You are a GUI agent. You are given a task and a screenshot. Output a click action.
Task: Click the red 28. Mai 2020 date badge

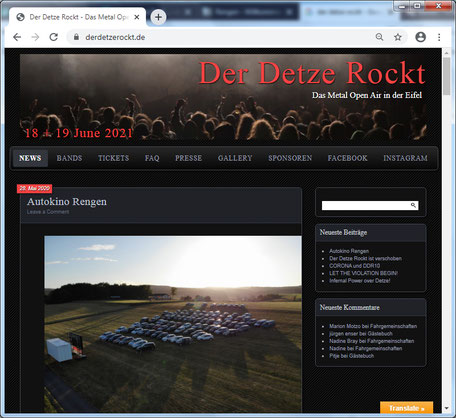tap(35, 188)
